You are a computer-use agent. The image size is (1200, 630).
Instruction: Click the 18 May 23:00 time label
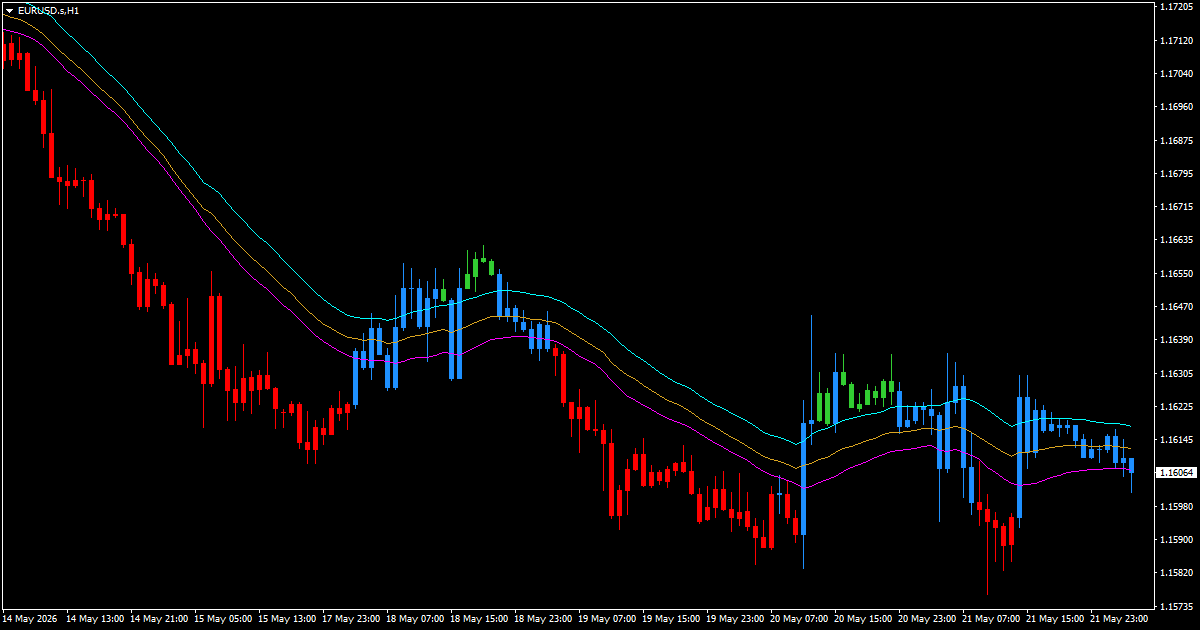[543, 619]
